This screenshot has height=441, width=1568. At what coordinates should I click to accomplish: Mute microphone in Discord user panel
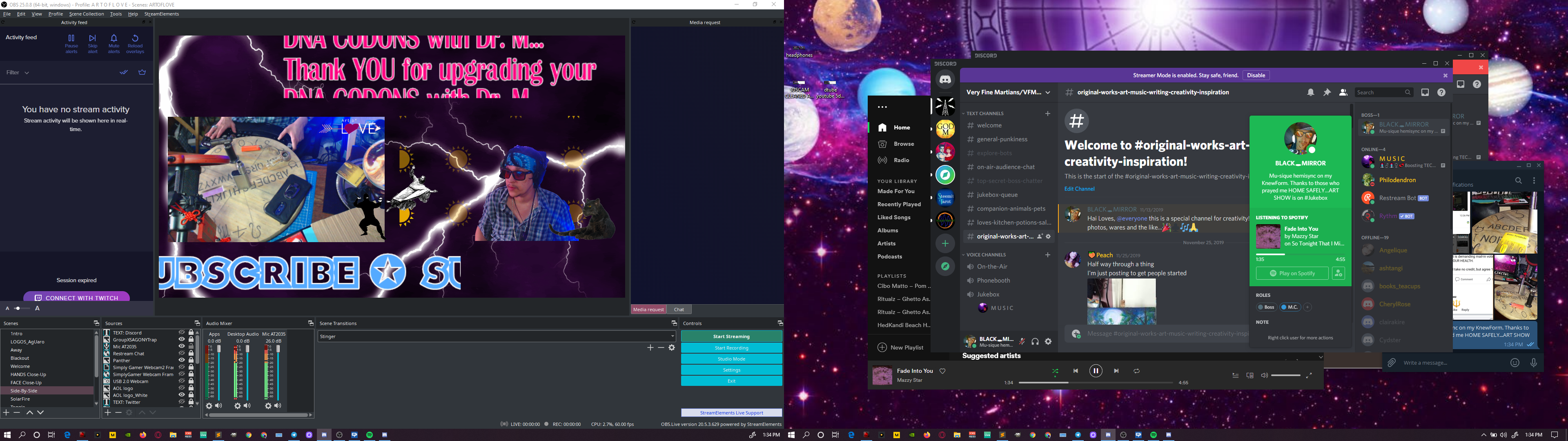click(1022, 342)
